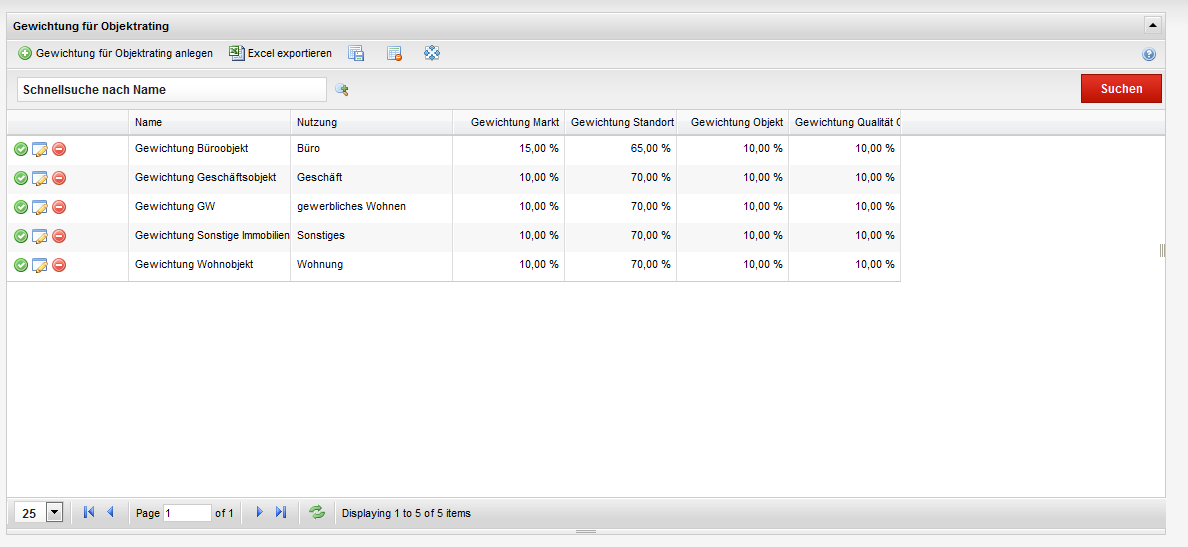Screen dimensions: 1188x547
Task: Click the red Suchen button
Action: click(x=1121, y=89)
